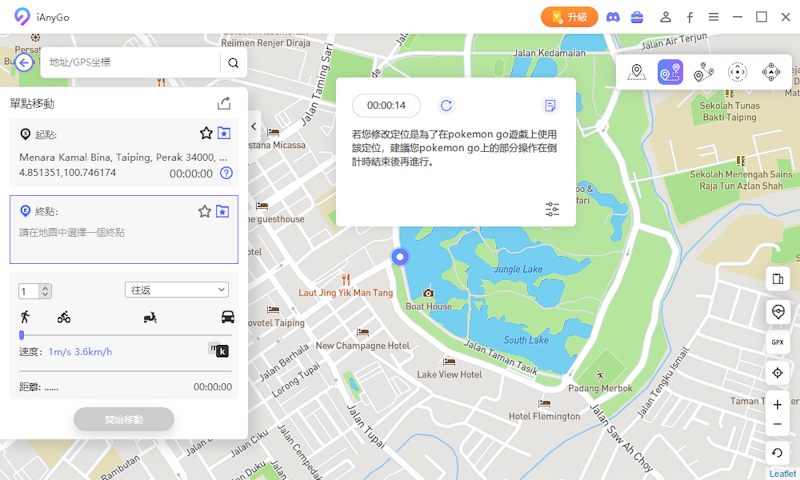Click the Leaflet attribution link
The width and height of the screenshot is (800, 480).
coord(783,474)
